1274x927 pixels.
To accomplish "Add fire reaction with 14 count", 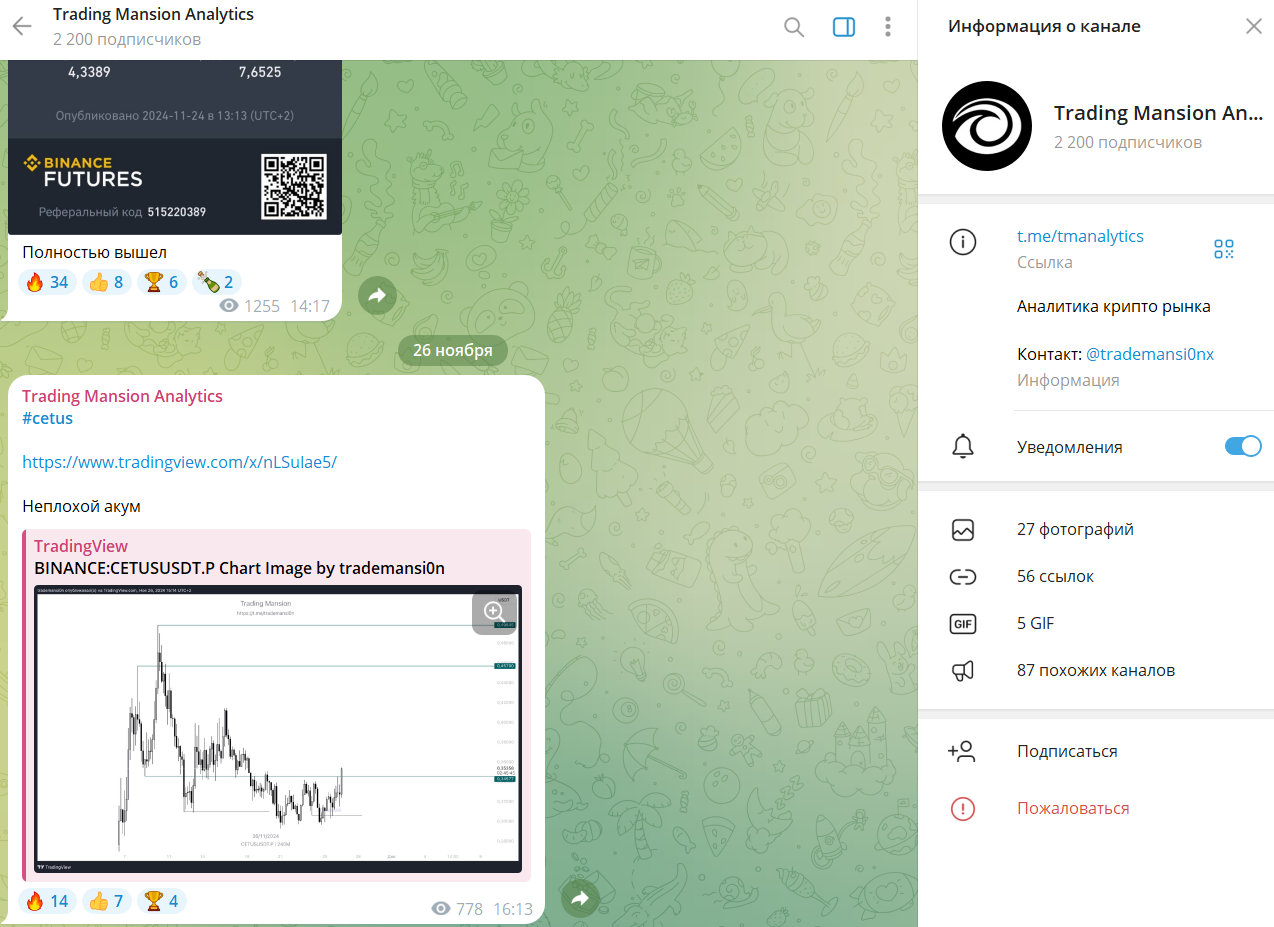I will [x=47, y=901].
